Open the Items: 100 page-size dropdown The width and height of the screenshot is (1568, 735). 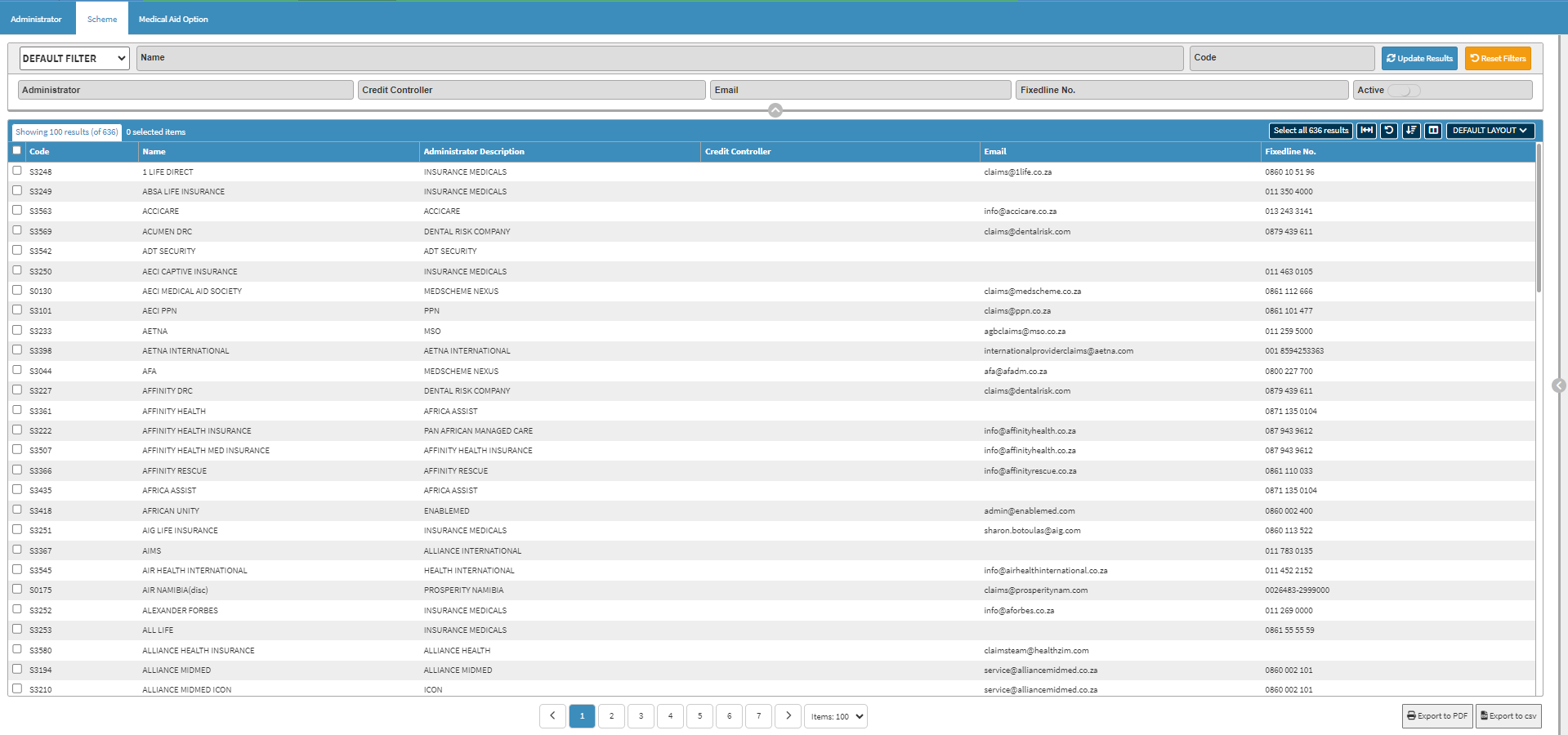click(x=836, y=716)
